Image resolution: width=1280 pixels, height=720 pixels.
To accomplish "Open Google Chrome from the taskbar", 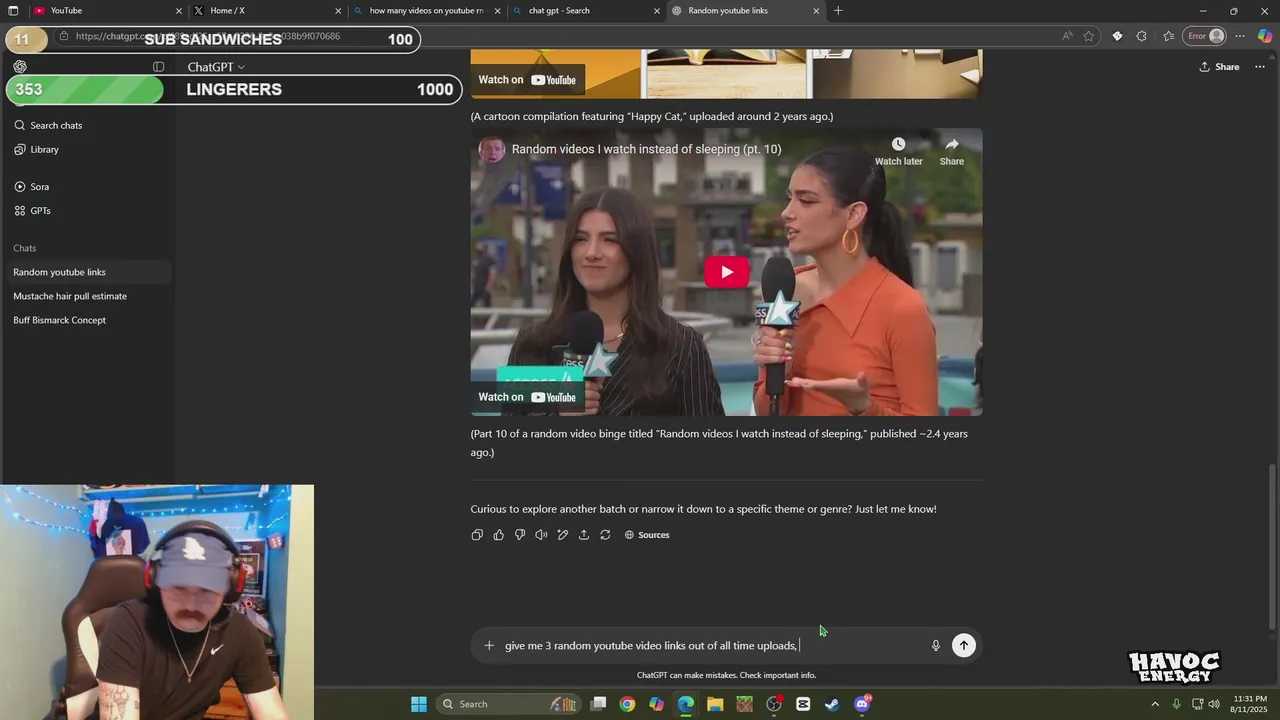I will point(627,704).
